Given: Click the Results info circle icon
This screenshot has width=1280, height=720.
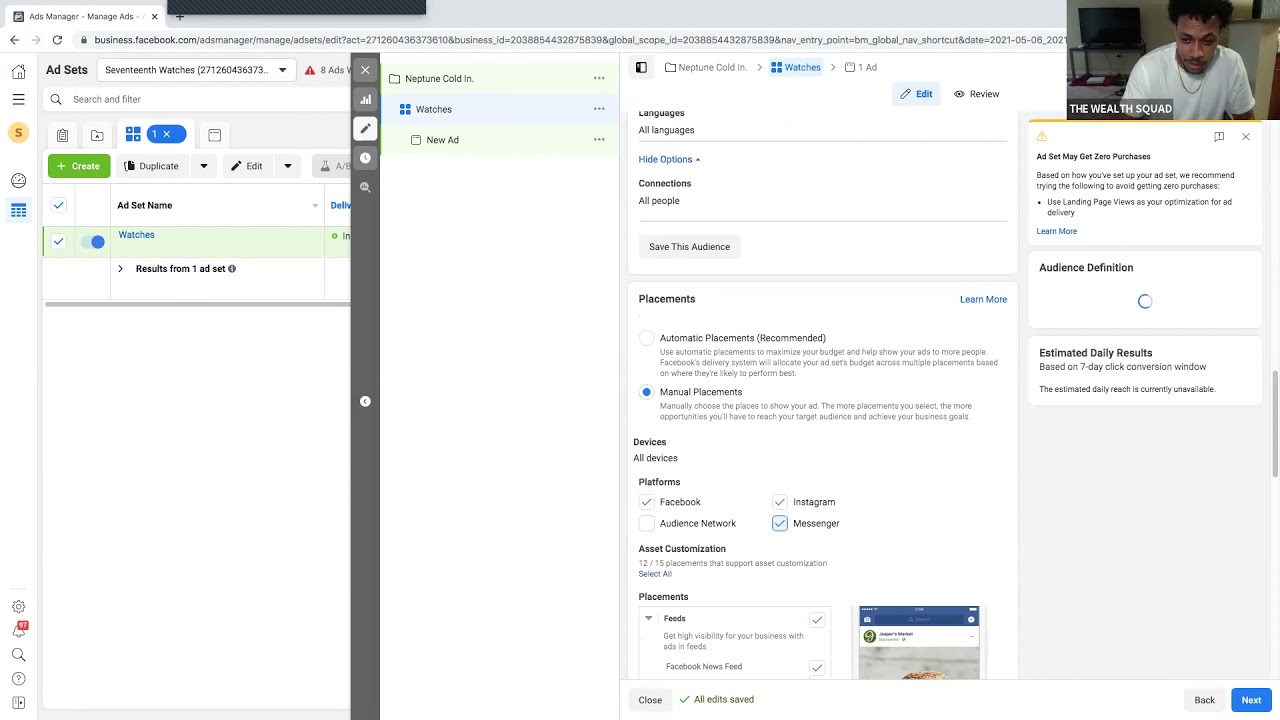Looking at the screenshot, I should coord(231,269).
